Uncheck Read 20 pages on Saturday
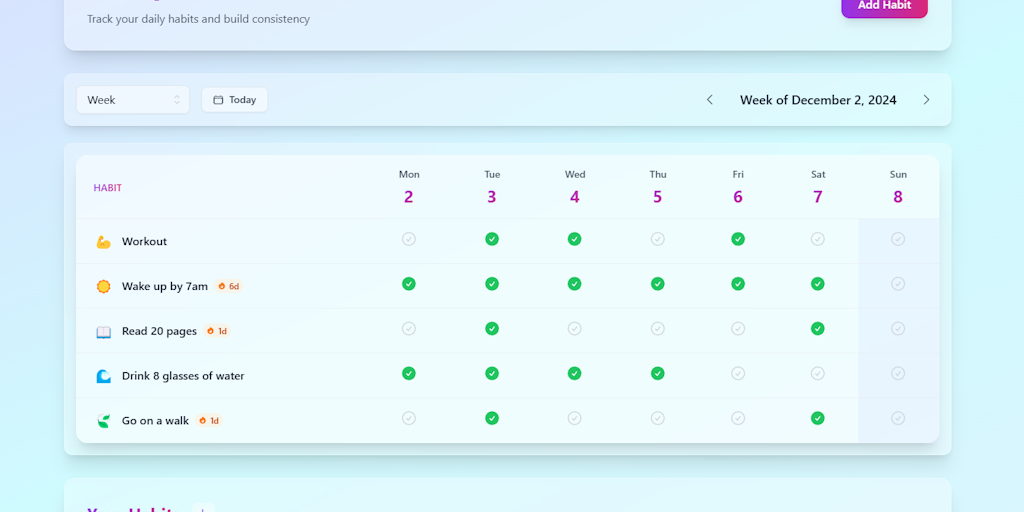Viewport: 1024px width, 512px height. point(818,328)
